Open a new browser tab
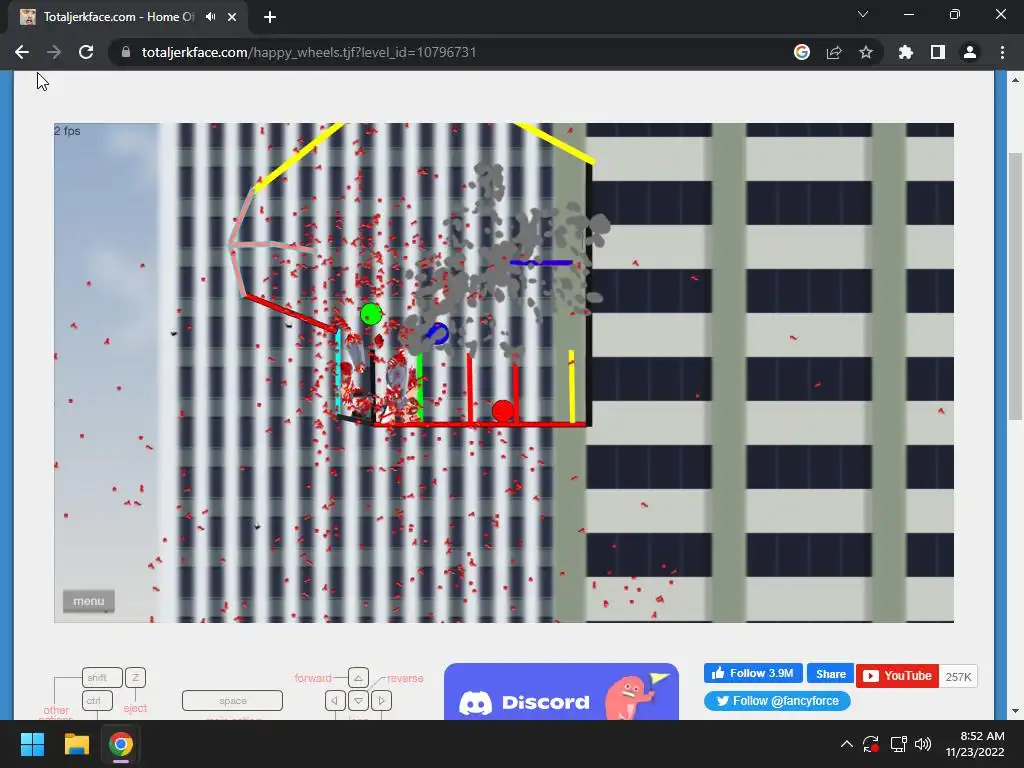 270,17
